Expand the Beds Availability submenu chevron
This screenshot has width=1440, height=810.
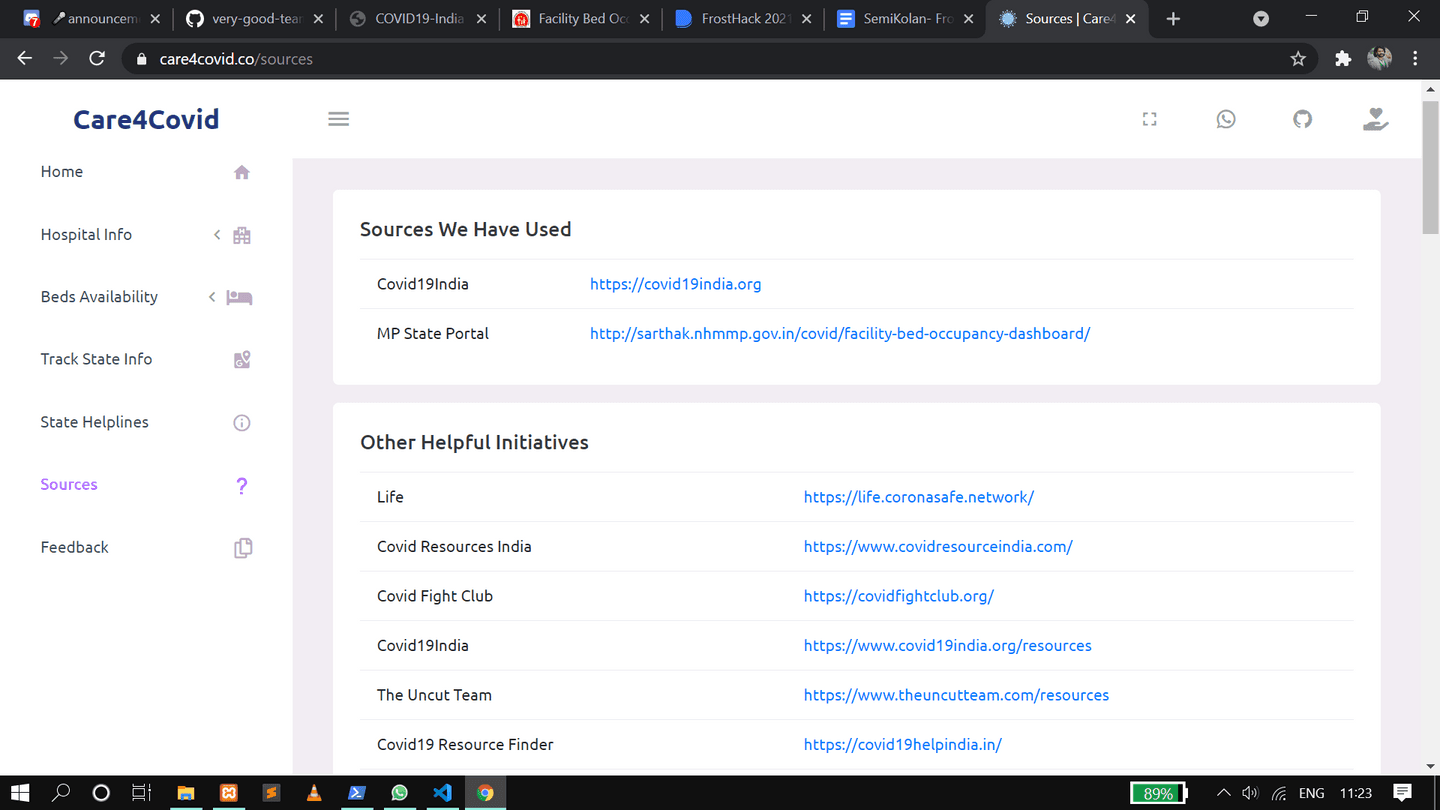pos(212,297)
